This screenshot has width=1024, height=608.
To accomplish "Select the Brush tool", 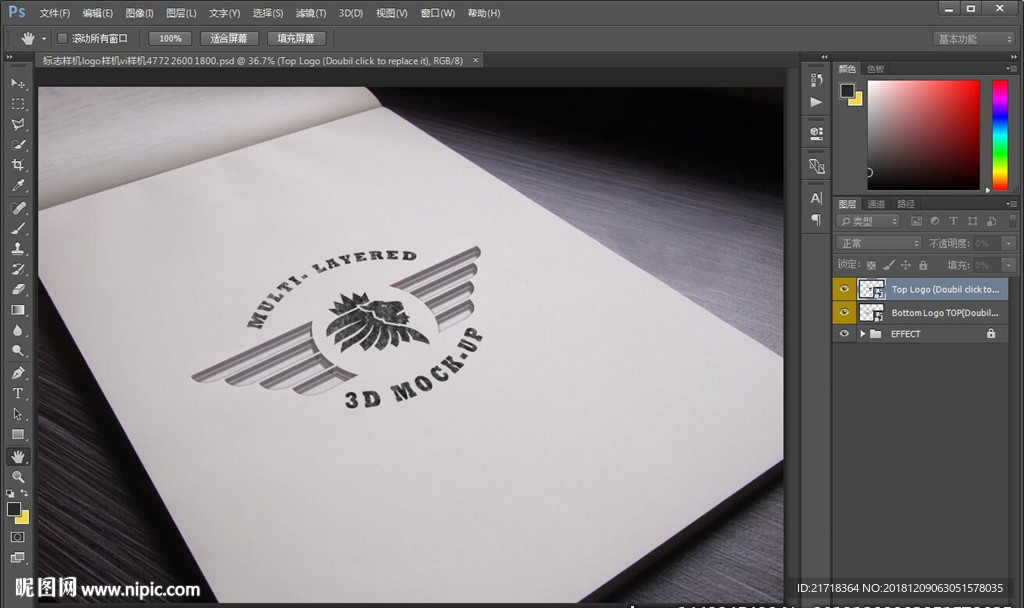I will [x=18, y=228].
